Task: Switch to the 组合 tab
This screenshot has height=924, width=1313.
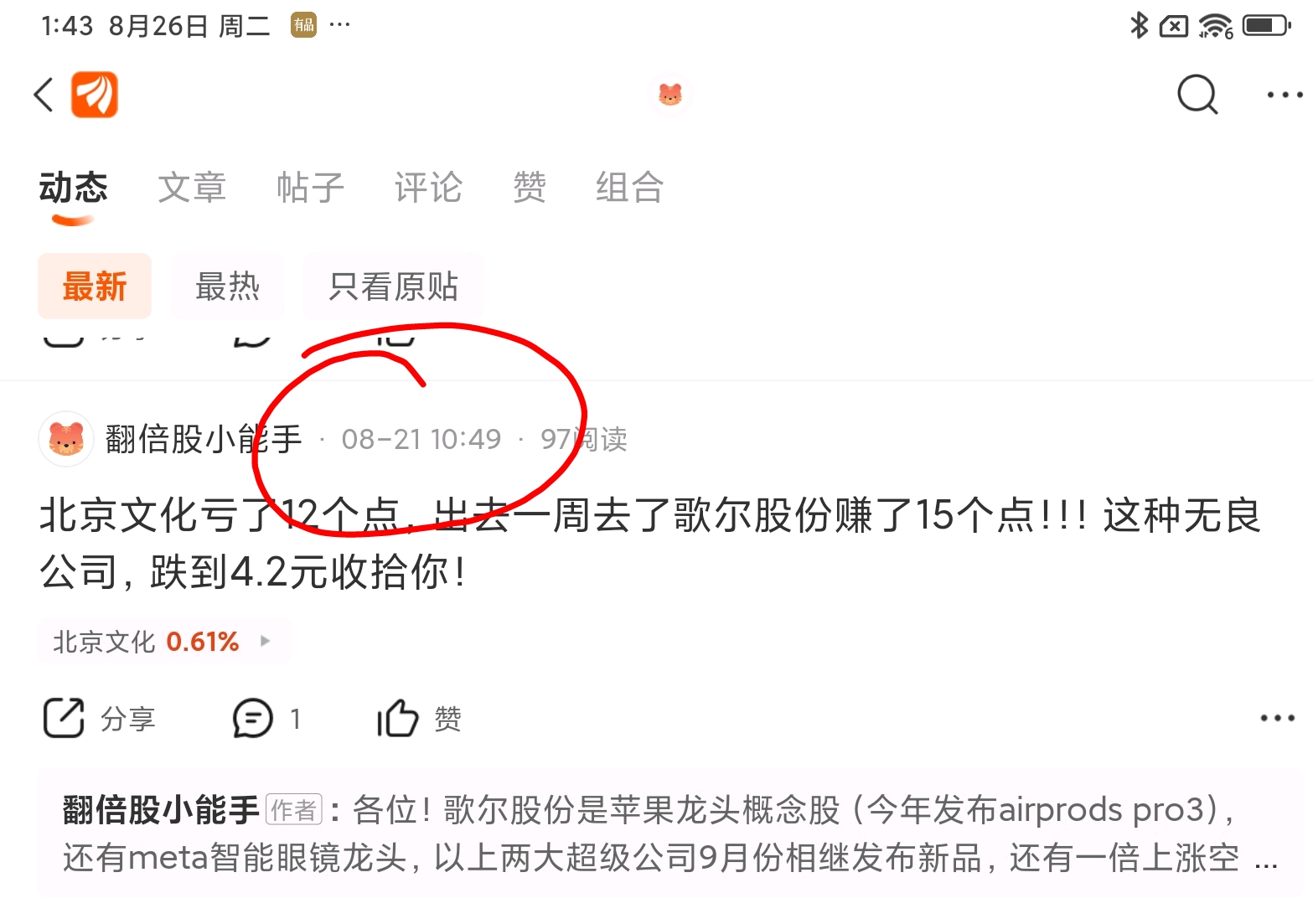Action: pos(629,187)
